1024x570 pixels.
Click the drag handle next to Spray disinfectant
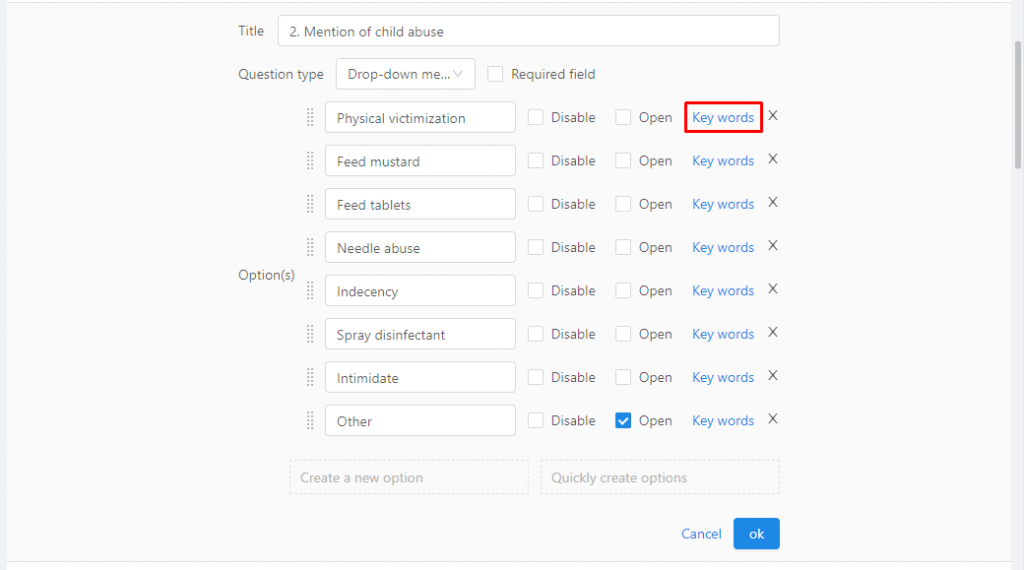click(x=310, y=334)
